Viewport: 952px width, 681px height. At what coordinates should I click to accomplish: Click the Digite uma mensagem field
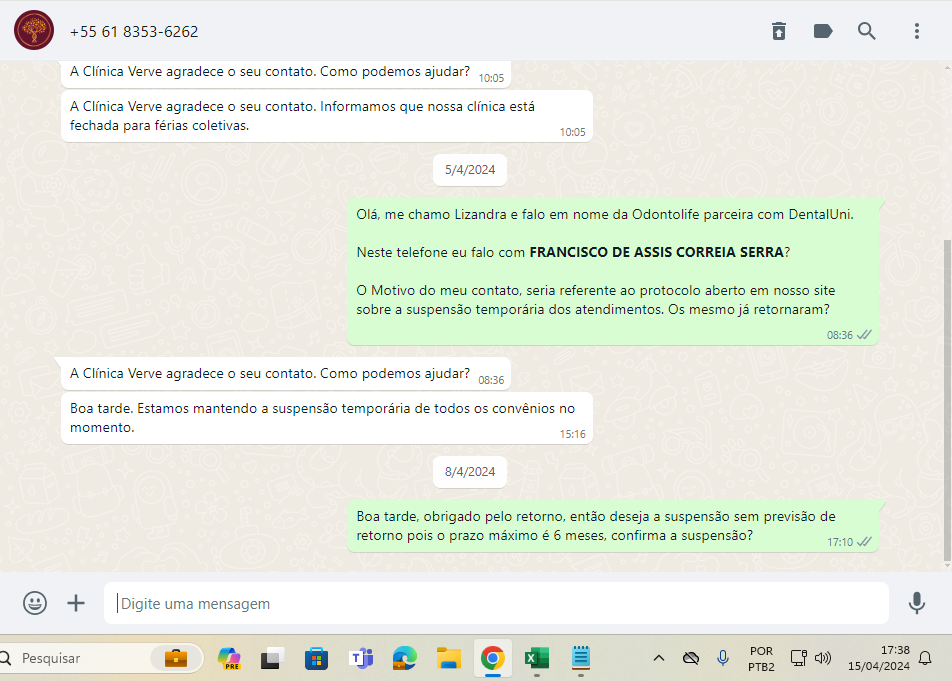pos(496,603)
